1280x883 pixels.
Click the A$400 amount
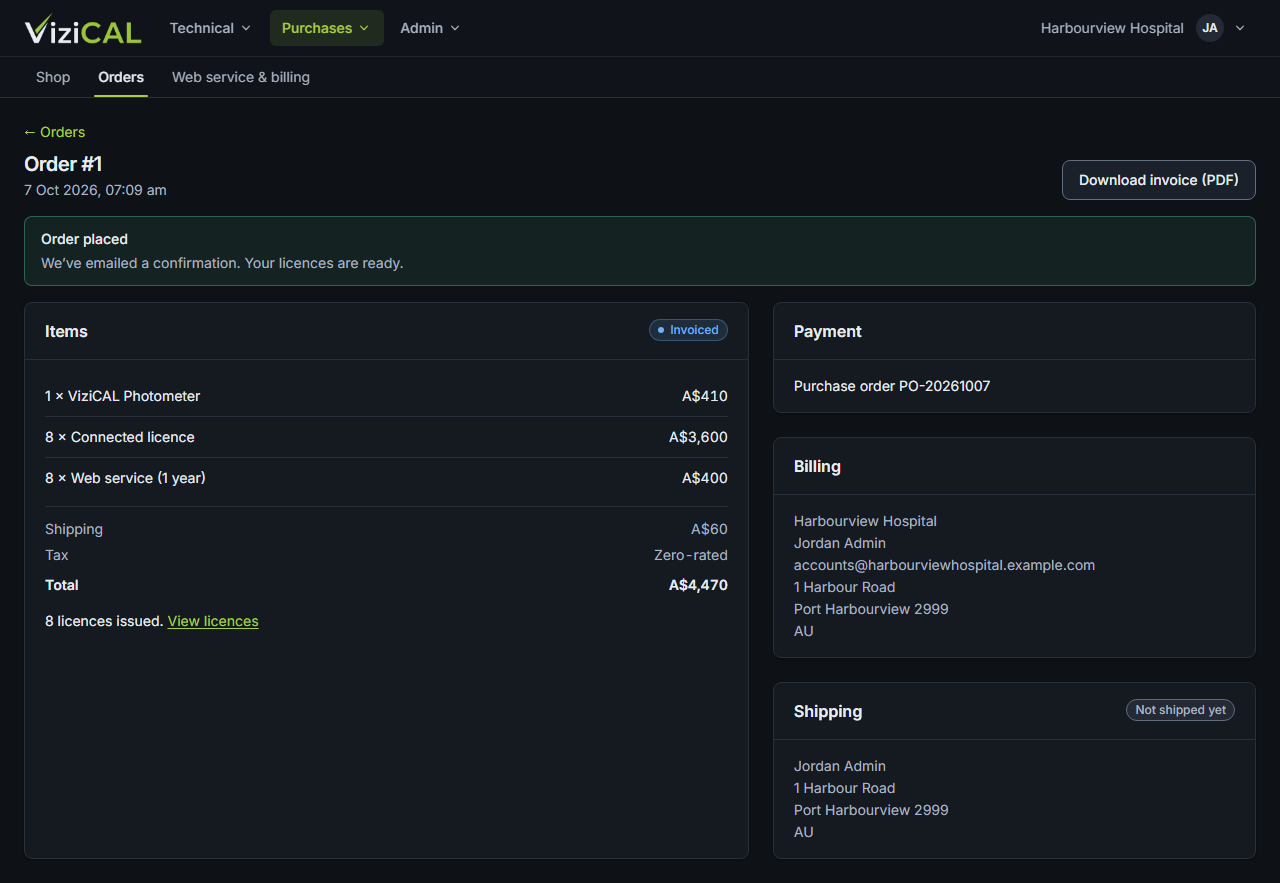click(705, 478)
